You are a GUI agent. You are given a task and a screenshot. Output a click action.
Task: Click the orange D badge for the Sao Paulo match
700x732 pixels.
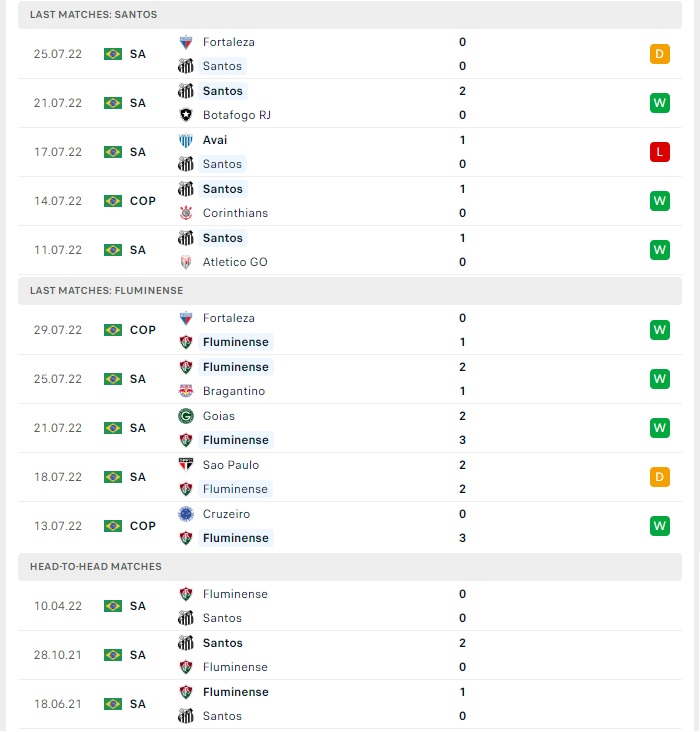(659, 477)
